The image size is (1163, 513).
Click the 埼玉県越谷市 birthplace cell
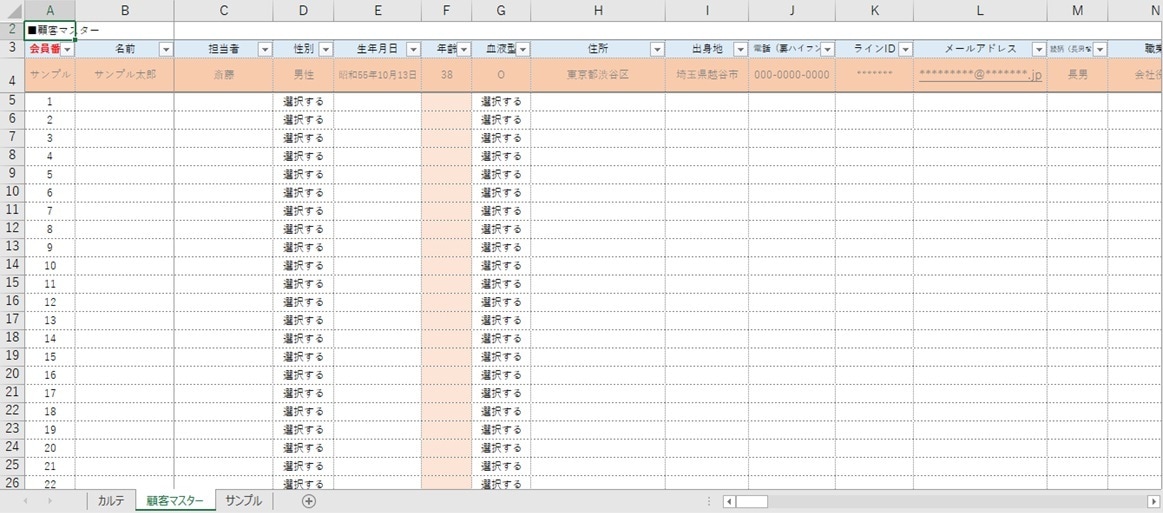pos(707,75)
